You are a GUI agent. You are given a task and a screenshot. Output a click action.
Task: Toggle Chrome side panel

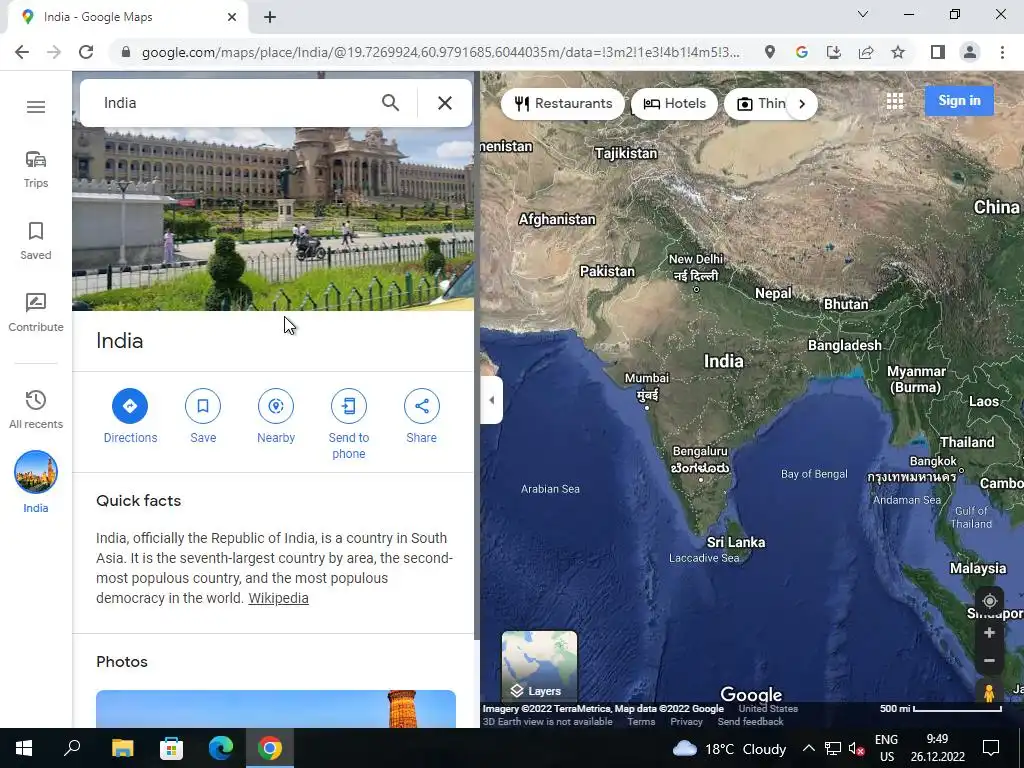click(938, 52)
